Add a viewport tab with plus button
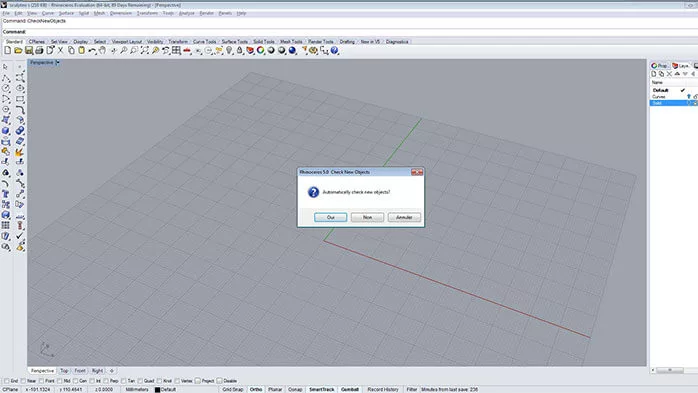The image size is (698, 393). (112, 371)
